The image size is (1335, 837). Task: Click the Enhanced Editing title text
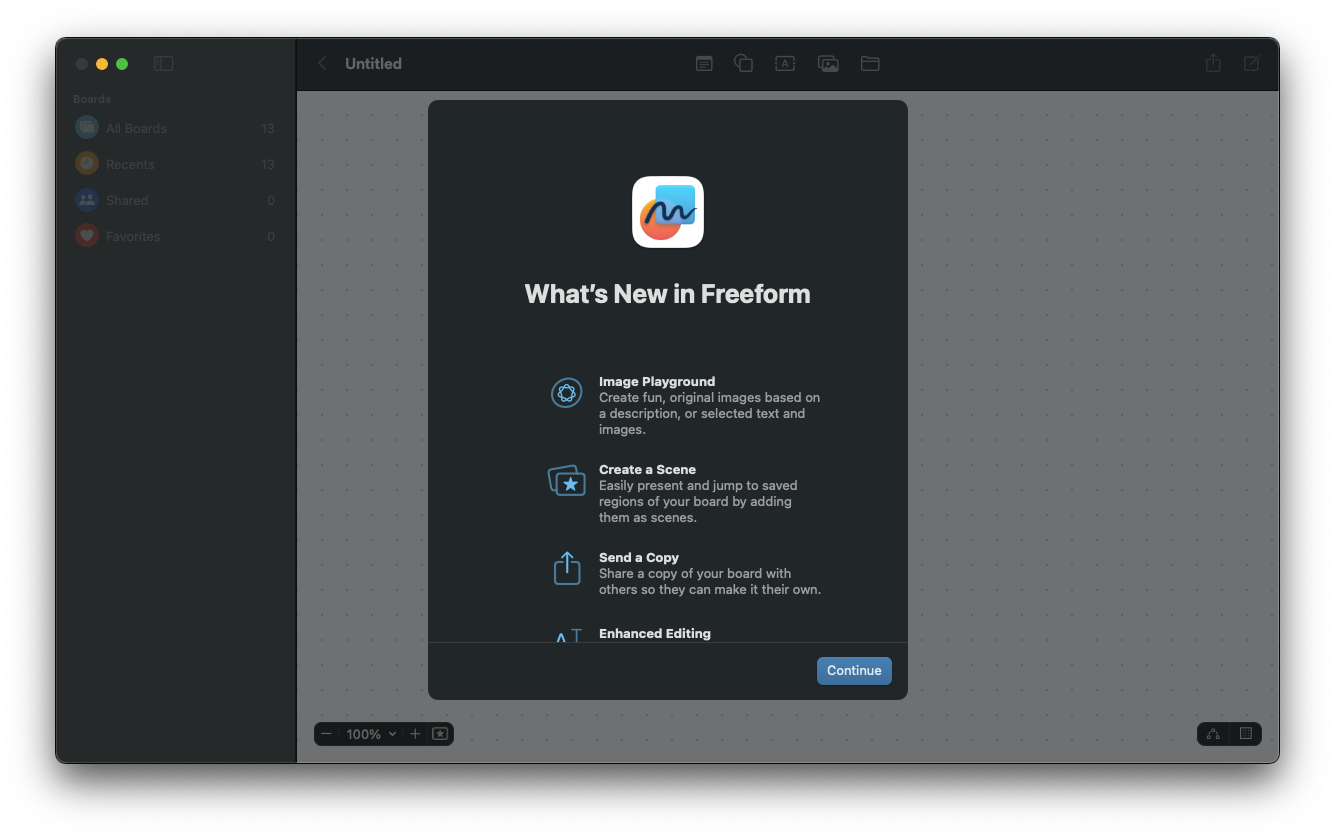655,633
